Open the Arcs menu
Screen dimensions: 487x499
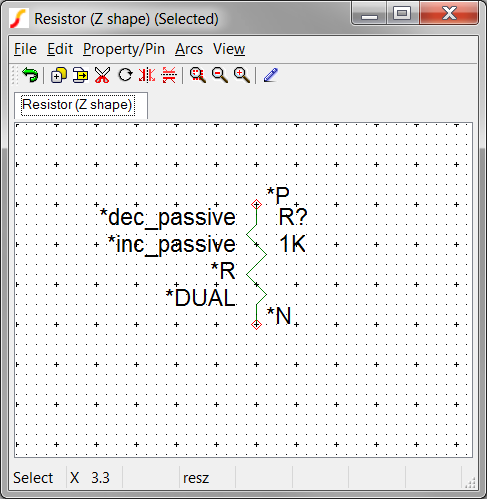(x=189, y=49)
